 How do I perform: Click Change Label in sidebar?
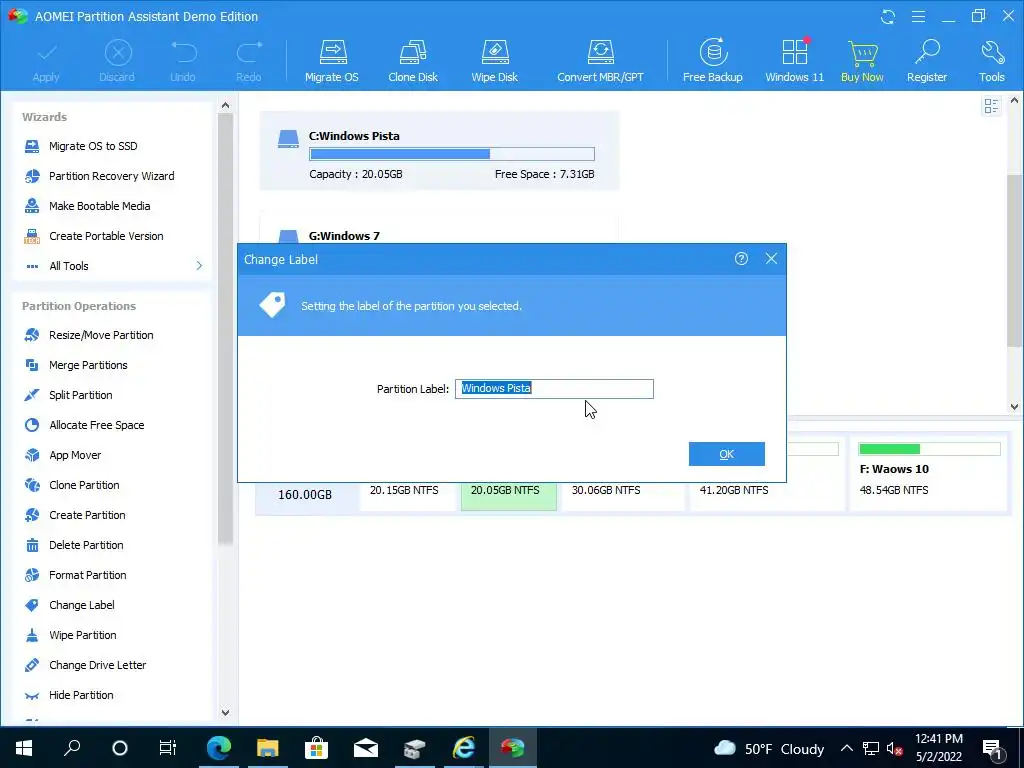click(x=82, y=605)
